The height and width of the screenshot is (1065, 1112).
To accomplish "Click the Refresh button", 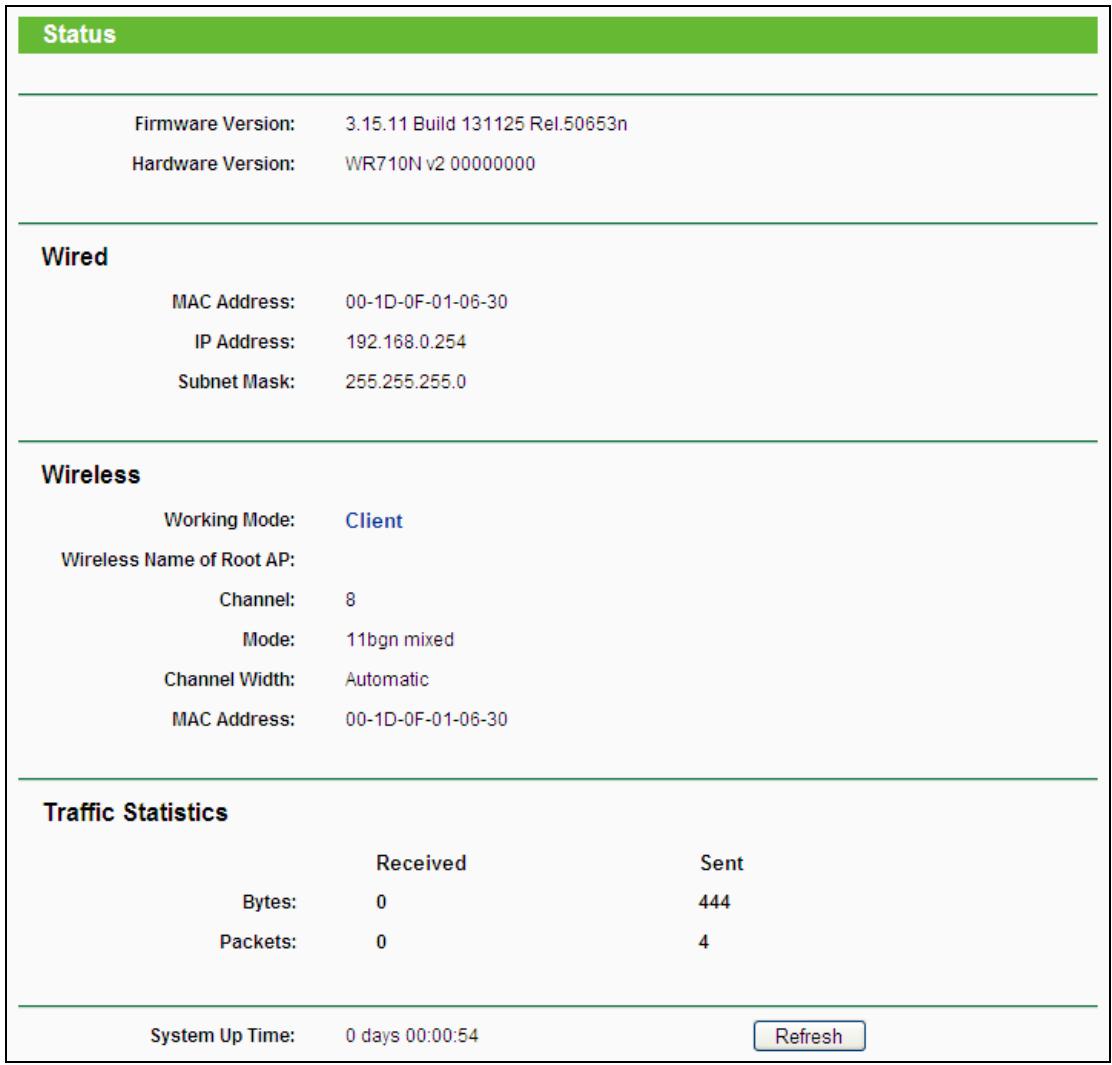I will click(808, 1036).
